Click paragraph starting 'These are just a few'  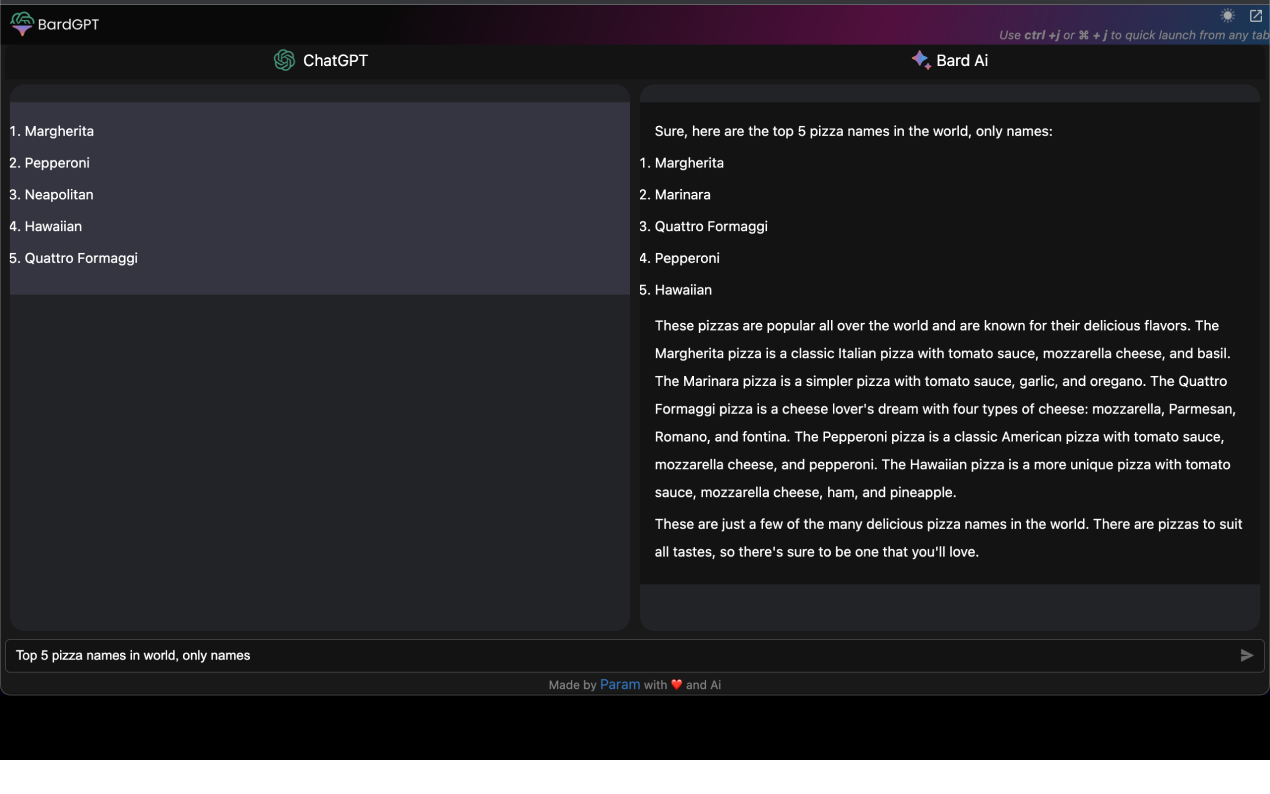coord(949,538)
